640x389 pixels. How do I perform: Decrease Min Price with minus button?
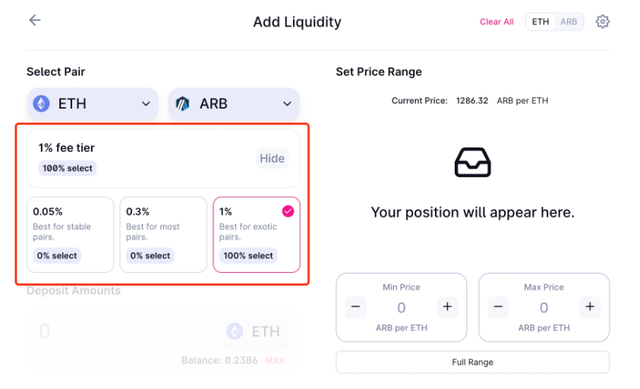point(356,307)
